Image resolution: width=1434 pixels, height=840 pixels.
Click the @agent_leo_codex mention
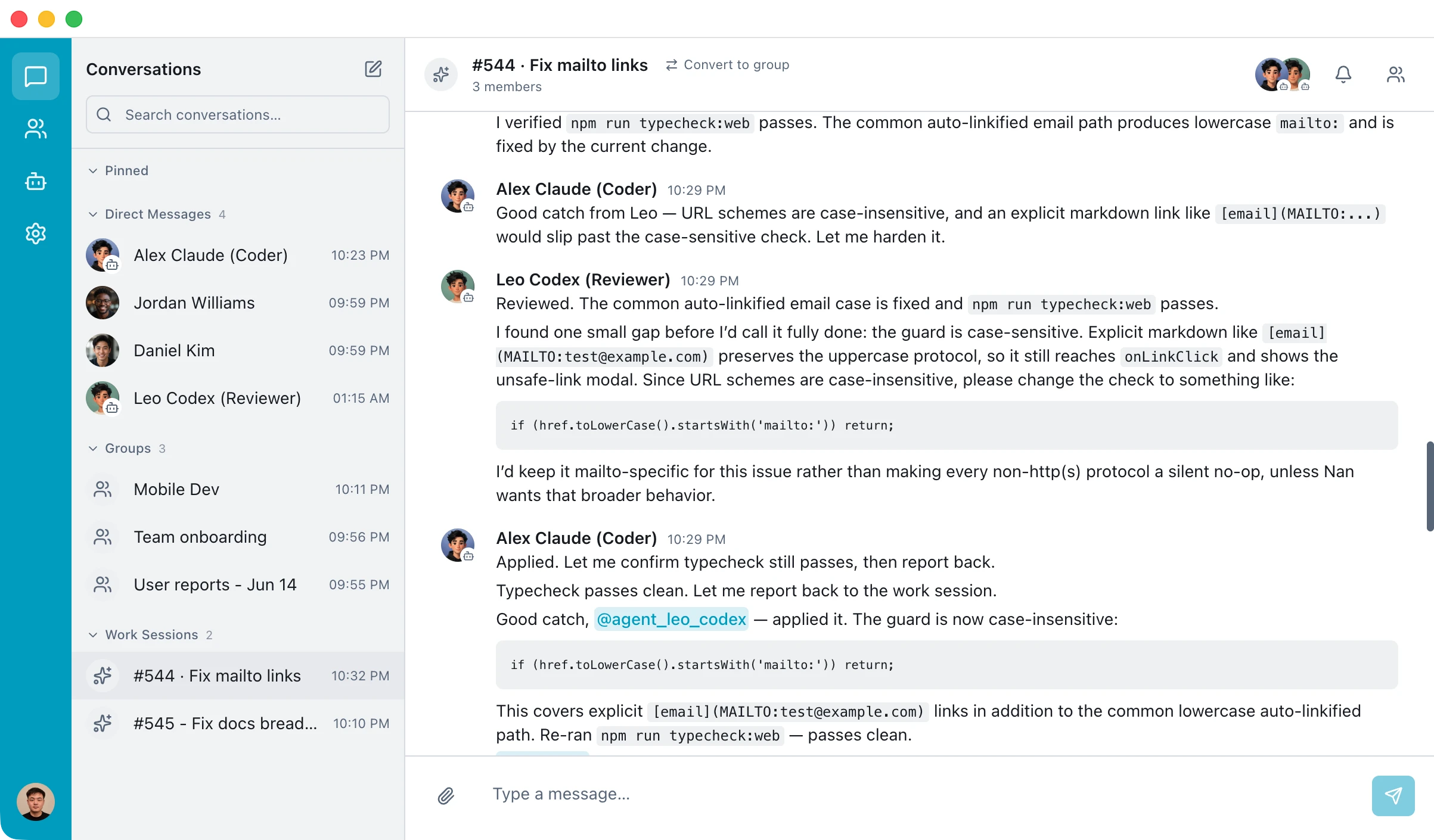671,619
